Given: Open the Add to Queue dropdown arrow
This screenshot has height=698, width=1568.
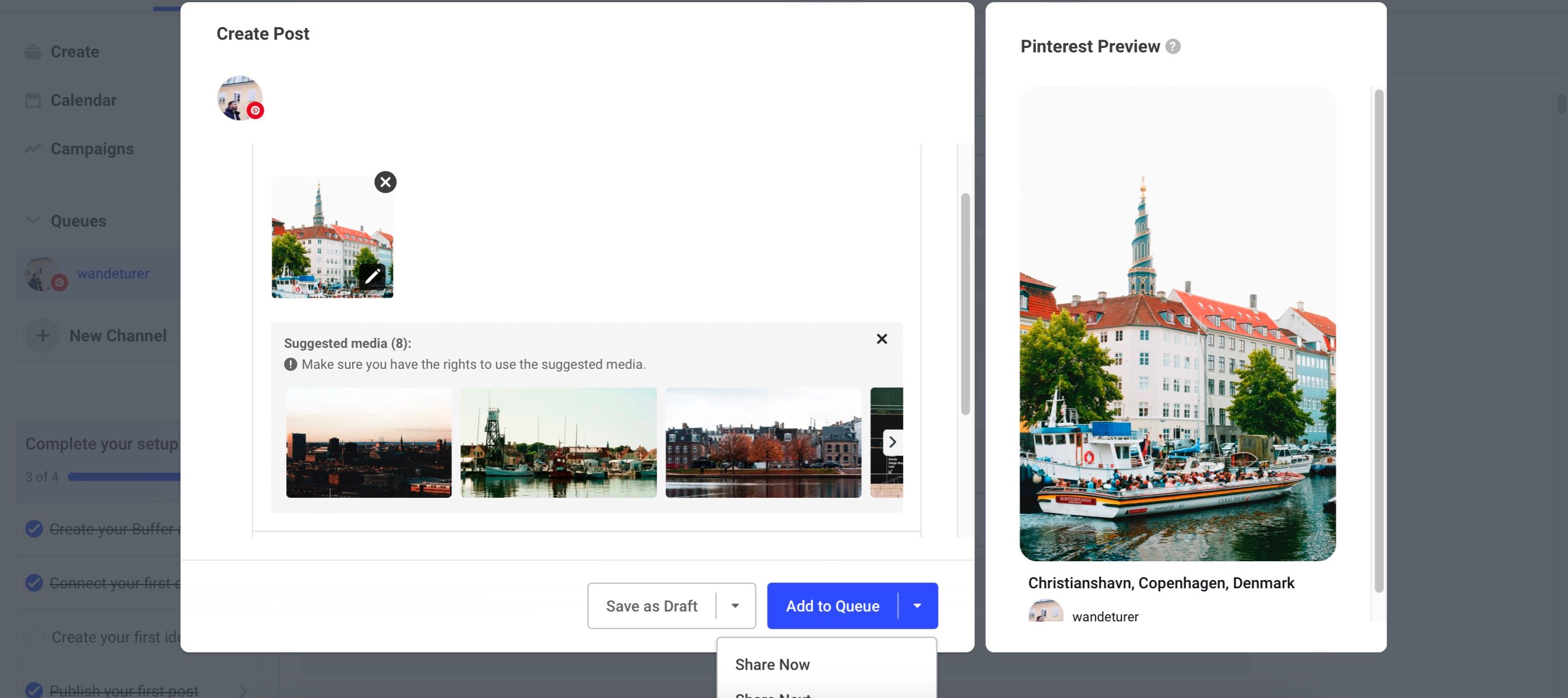Looking at the screenshot, I should point(917,606).
